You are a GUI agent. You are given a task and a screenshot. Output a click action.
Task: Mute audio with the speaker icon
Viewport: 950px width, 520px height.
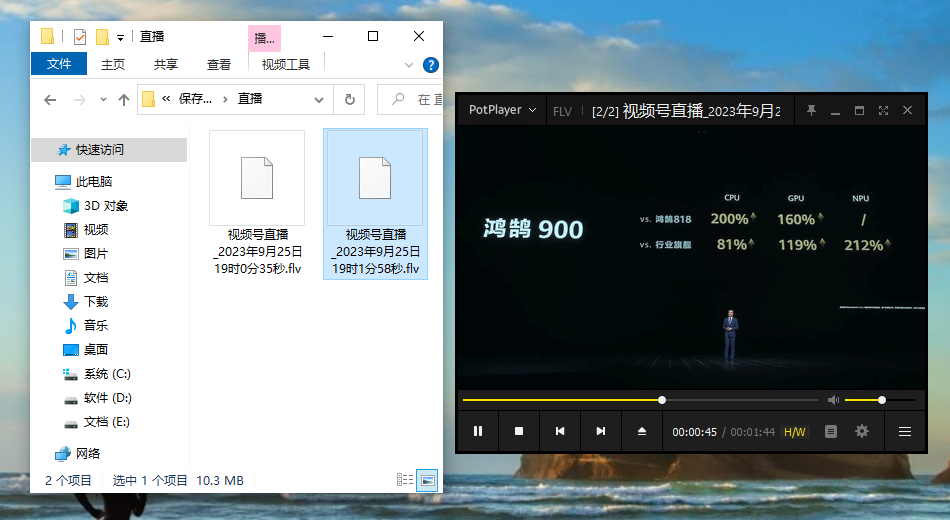[x=834, y=400]
